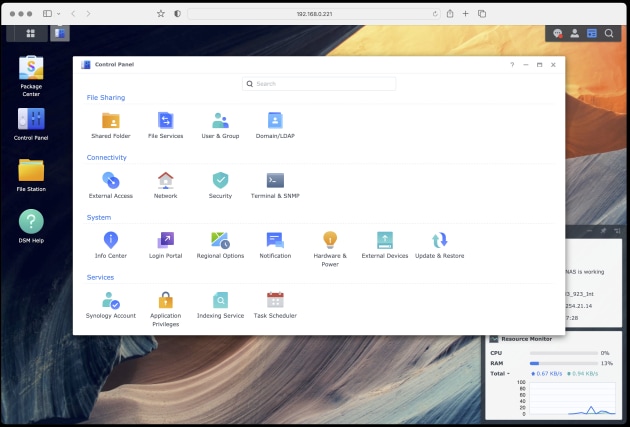Open DSM Help from desktop
This screenshot has height=427, width=630.
[x=31, y=226]
